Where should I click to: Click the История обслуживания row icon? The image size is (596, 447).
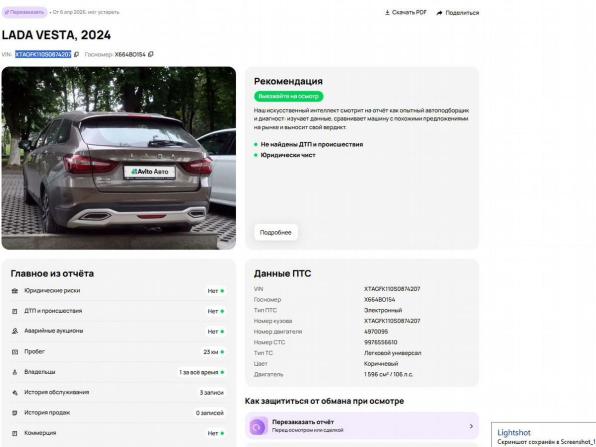[15, 393]
